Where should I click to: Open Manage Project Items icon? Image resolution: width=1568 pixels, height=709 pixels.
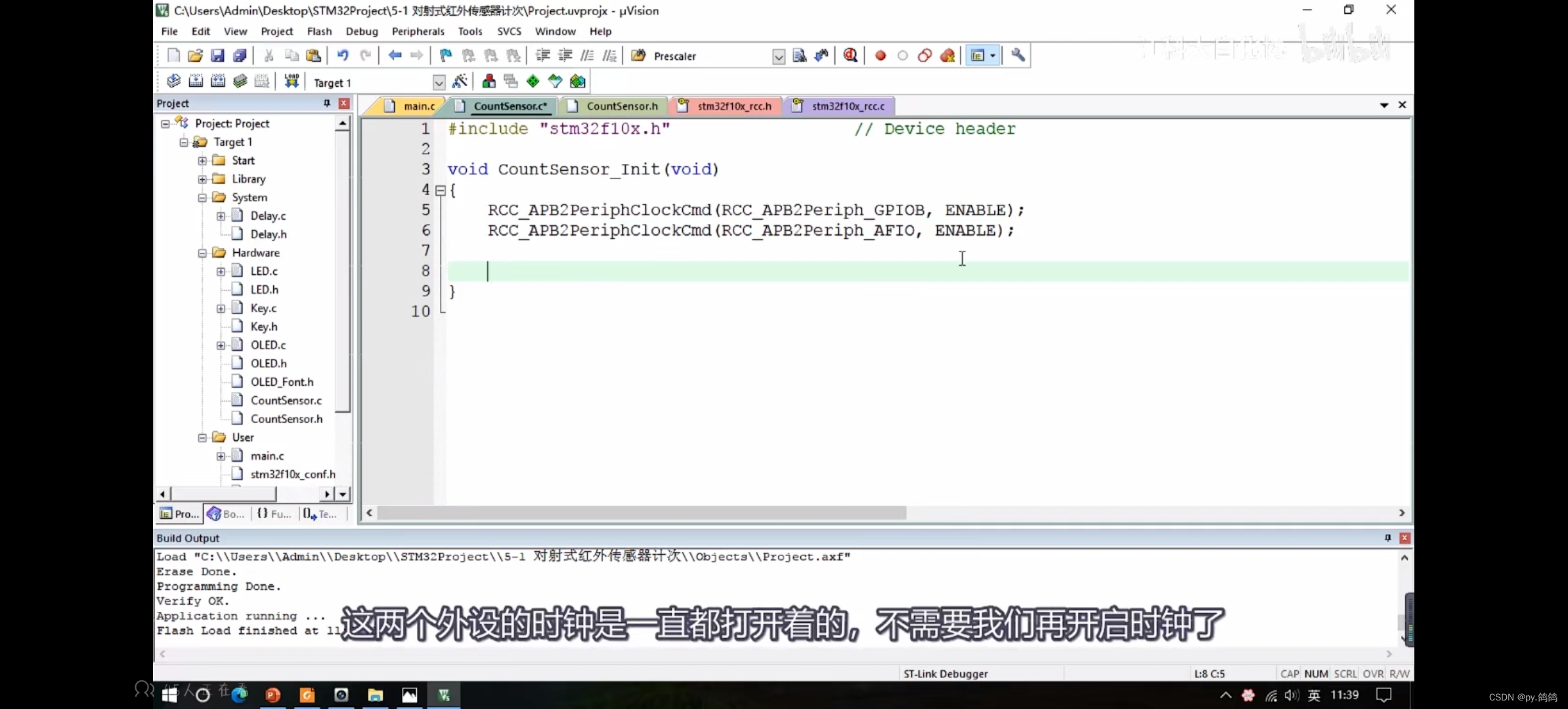[x=489, y=81]
